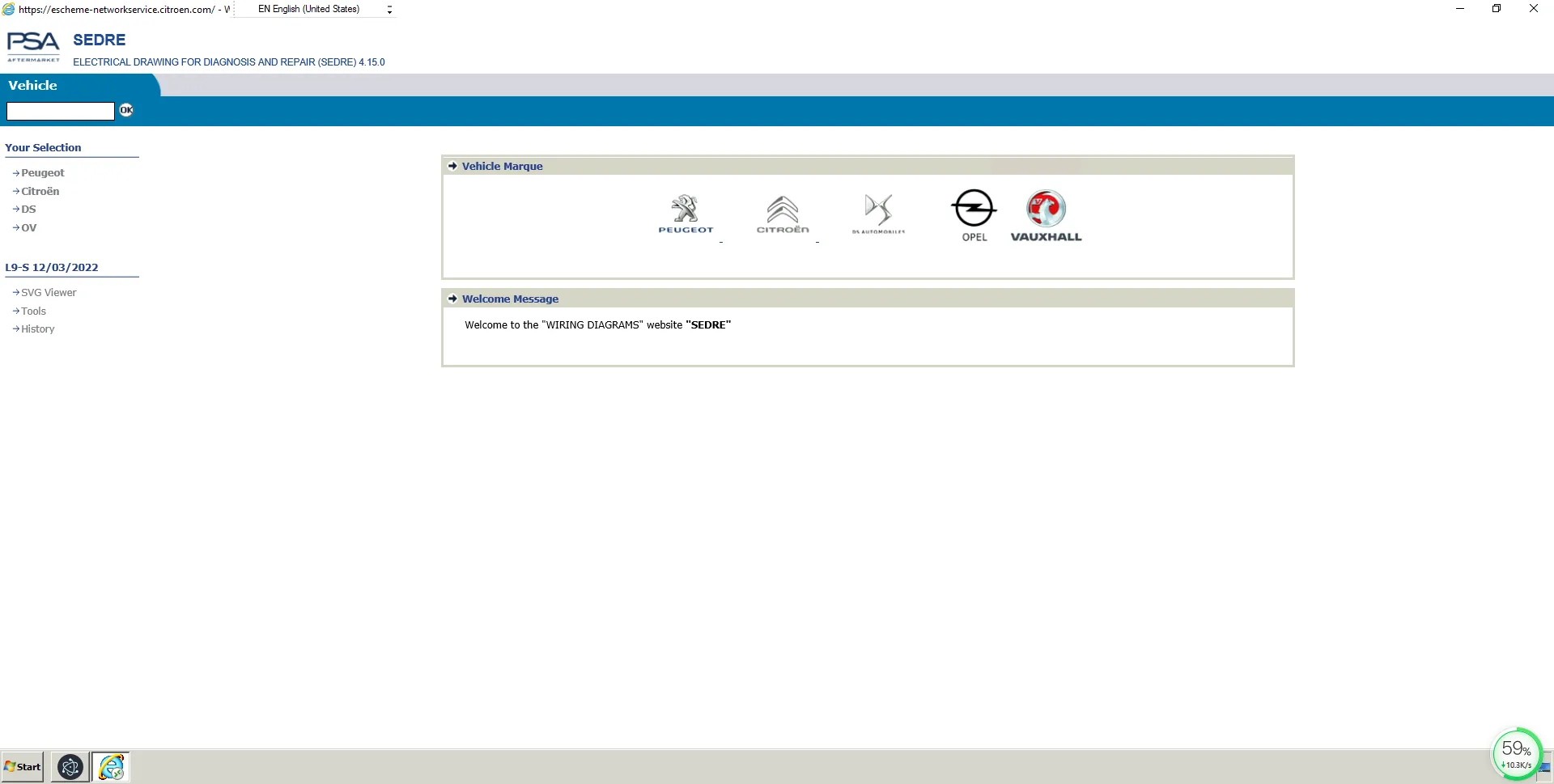Image resolution: width=1554 pixels, height=784 pixels.
Task: Select the Vauxhall marque logo
Action: point(1046,215)
